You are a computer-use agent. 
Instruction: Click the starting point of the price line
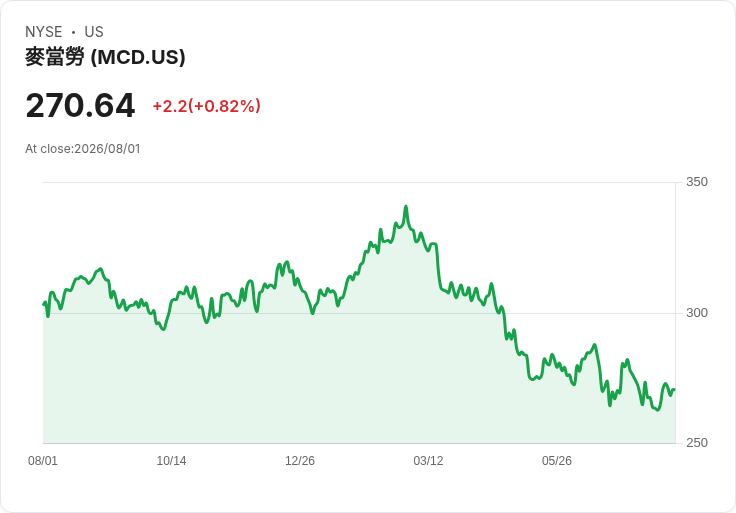44,304
